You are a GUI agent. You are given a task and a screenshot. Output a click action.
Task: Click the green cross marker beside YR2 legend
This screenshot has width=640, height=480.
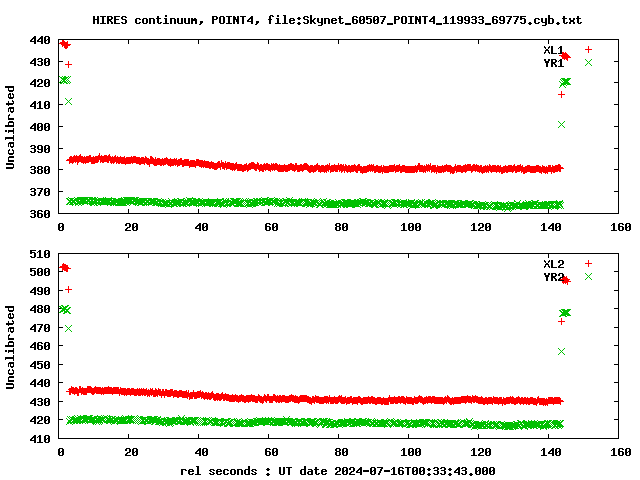(588, 277)
